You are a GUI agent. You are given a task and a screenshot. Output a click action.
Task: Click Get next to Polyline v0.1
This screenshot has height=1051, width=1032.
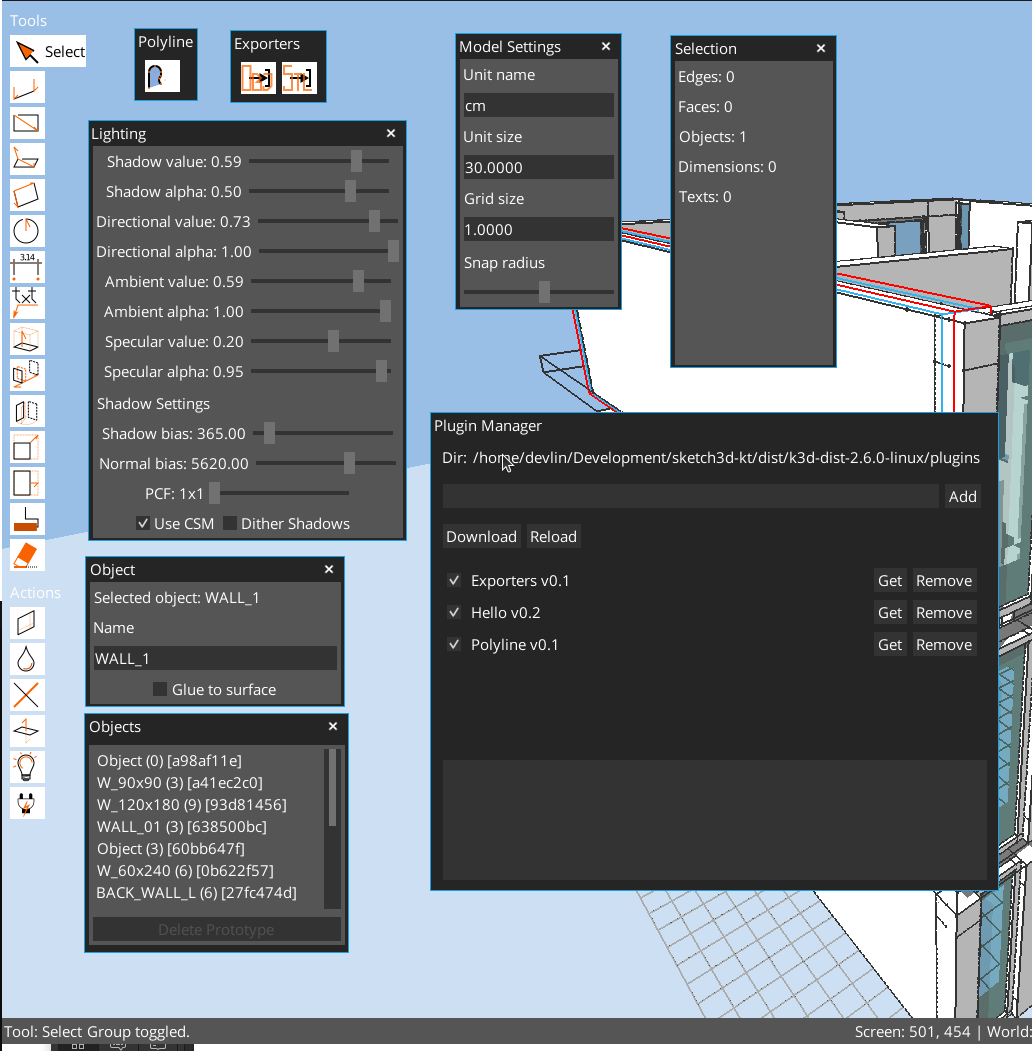889,644
